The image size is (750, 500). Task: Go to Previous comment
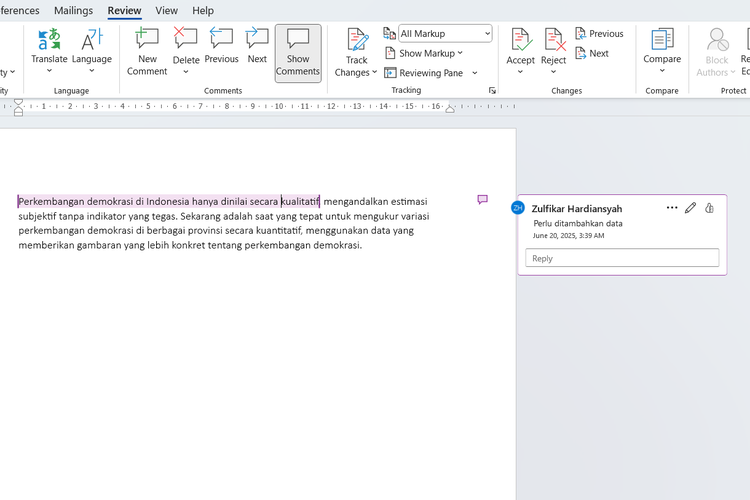click(x=221, y=46)
